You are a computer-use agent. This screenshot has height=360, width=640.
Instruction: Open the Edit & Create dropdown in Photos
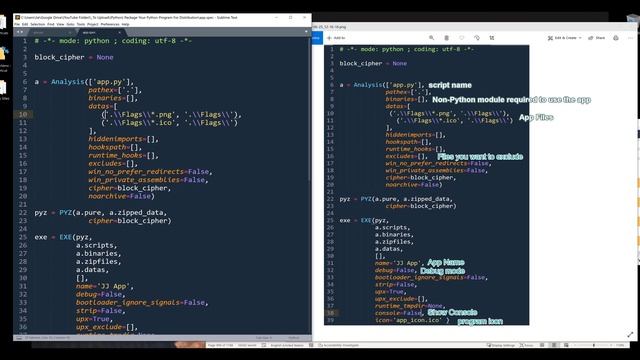pos(565,38)
